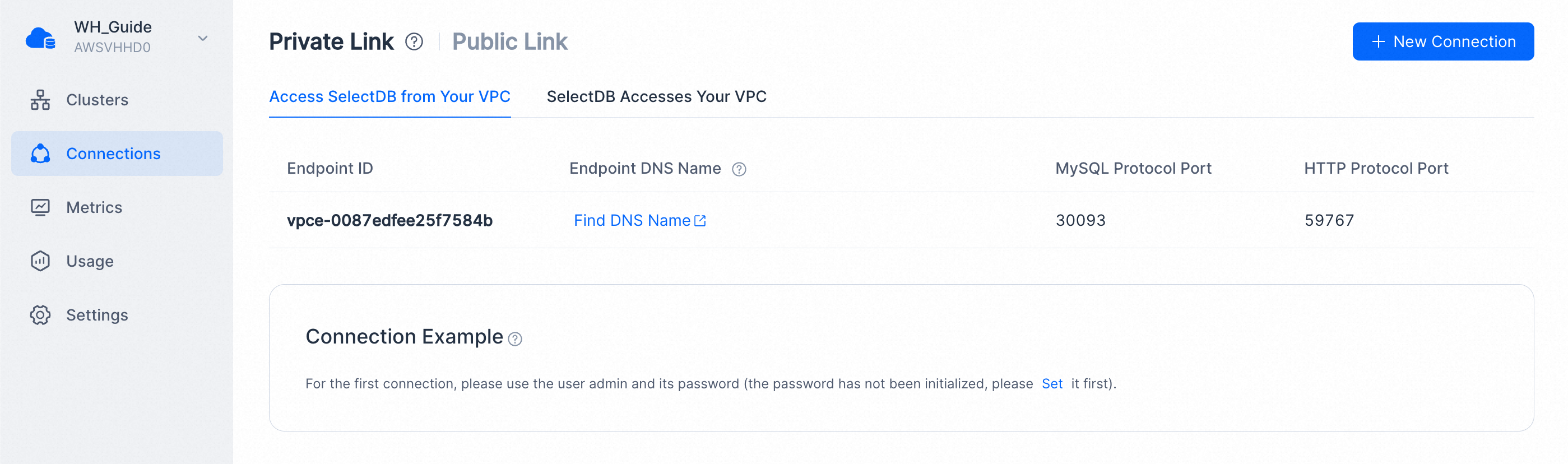Viewport: 1568px width, 464px height.
Task: Select Access SelectDB from Your VPC tab
Action: (x=389, y=96)
